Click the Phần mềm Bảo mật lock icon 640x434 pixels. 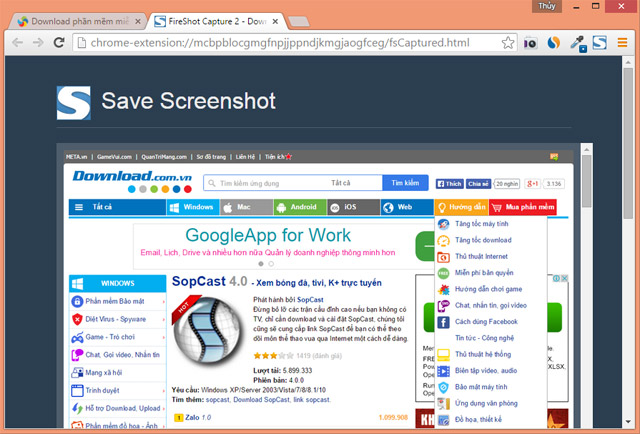point(77,301)
